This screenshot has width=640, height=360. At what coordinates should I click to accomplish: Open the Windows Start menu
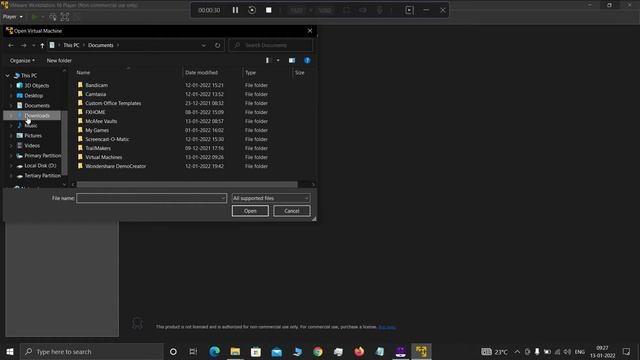(10, 351)
